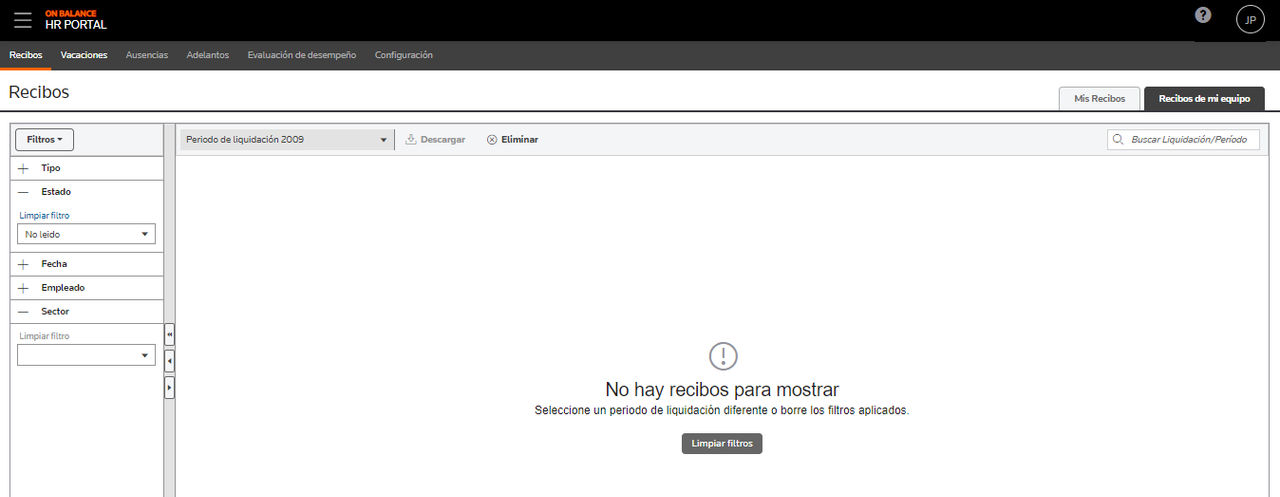
Task: Click the left-arrow splitter handle
Action: coord(169,360)
